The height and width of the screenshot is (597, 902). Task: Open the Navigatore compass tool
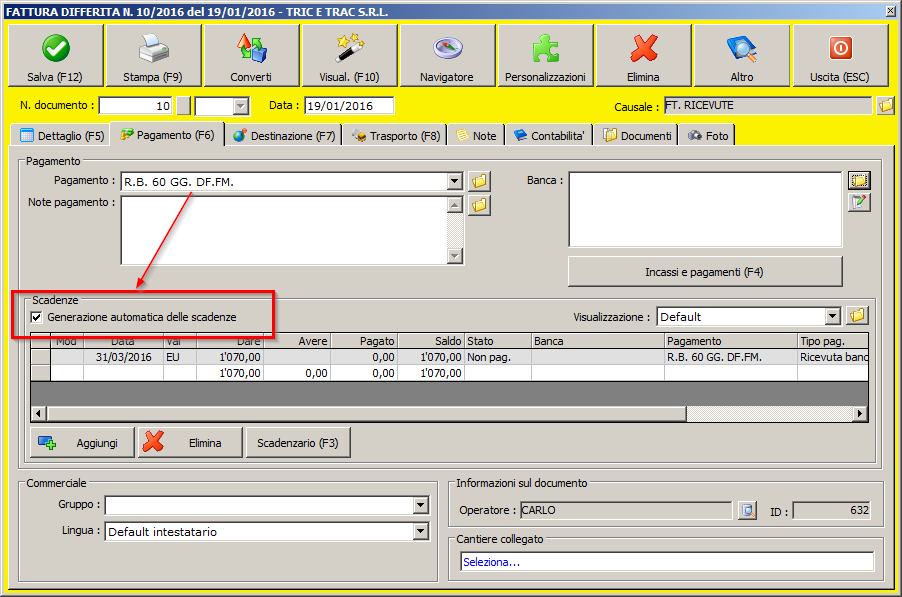click(448, 56)
